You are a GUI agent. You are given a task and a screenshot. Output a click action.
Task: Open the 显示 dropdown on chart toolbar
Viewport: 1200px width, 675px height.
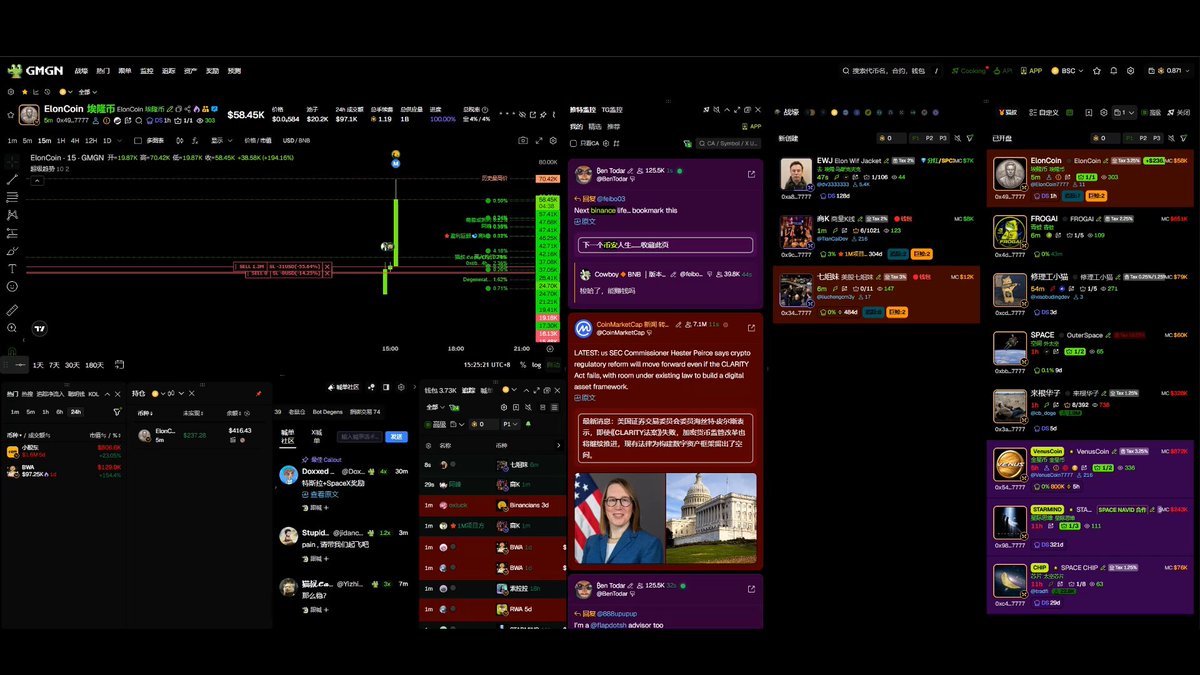point(224,140)
